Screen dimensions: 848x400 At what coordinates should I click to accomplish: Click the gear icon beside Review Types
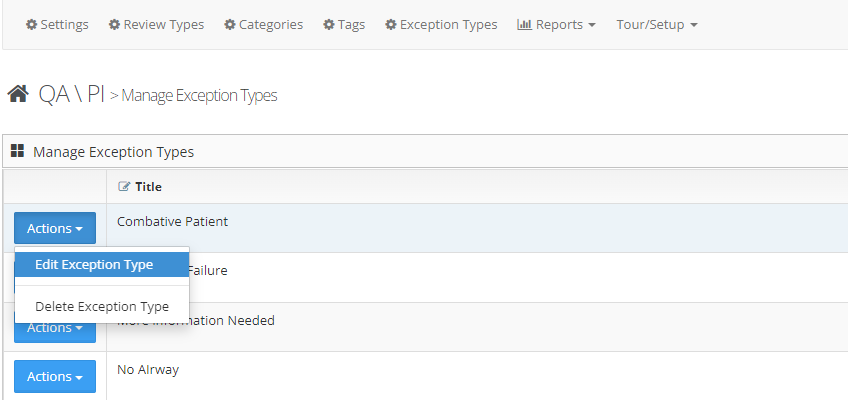click(114, 25)
